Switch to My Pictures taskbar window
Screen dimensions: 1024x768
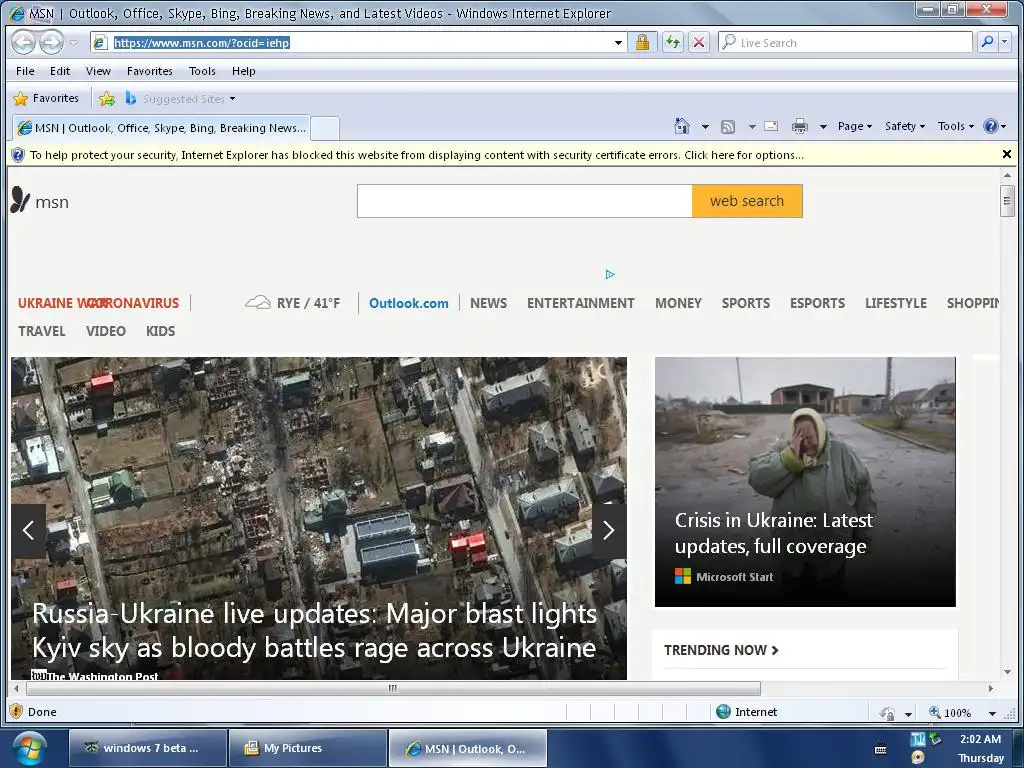(307, 748)
